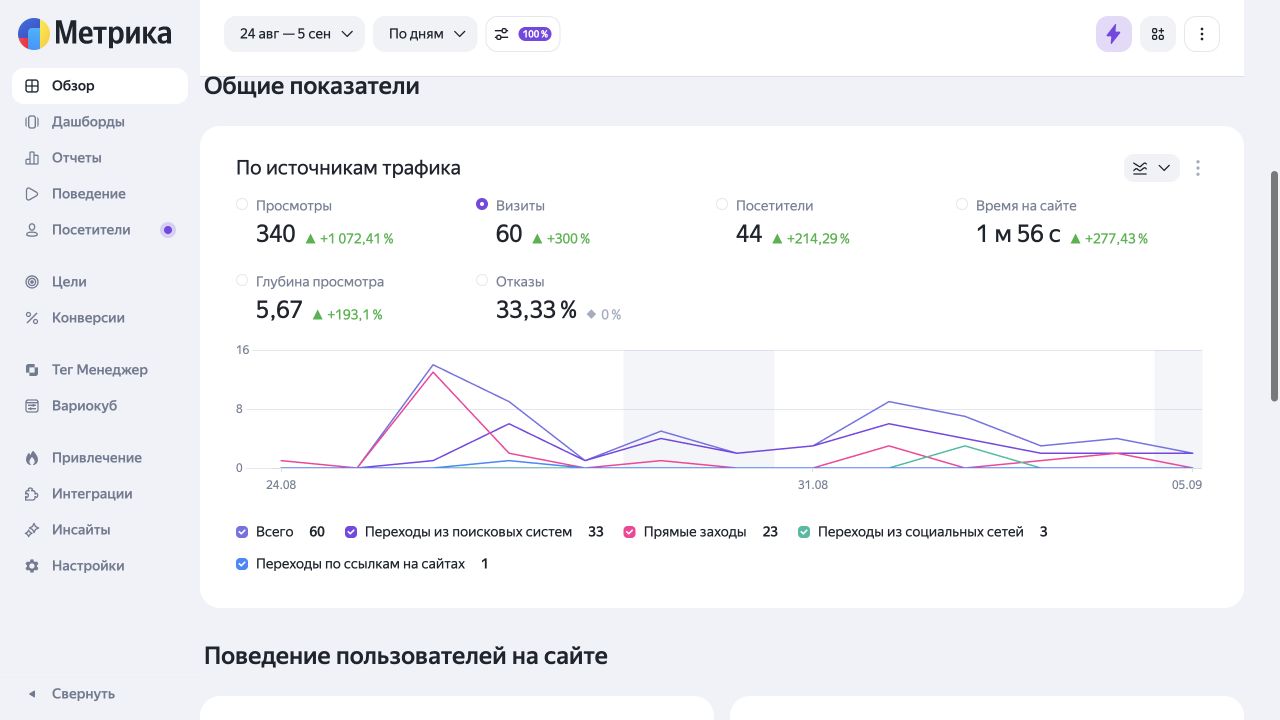Select the Отказы metric radio button

482,280
